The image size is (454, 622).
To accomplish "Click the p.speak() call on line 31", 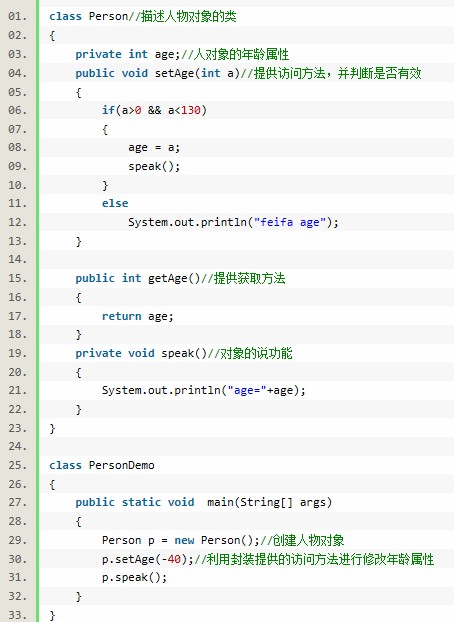I will (x=135, y=578).
